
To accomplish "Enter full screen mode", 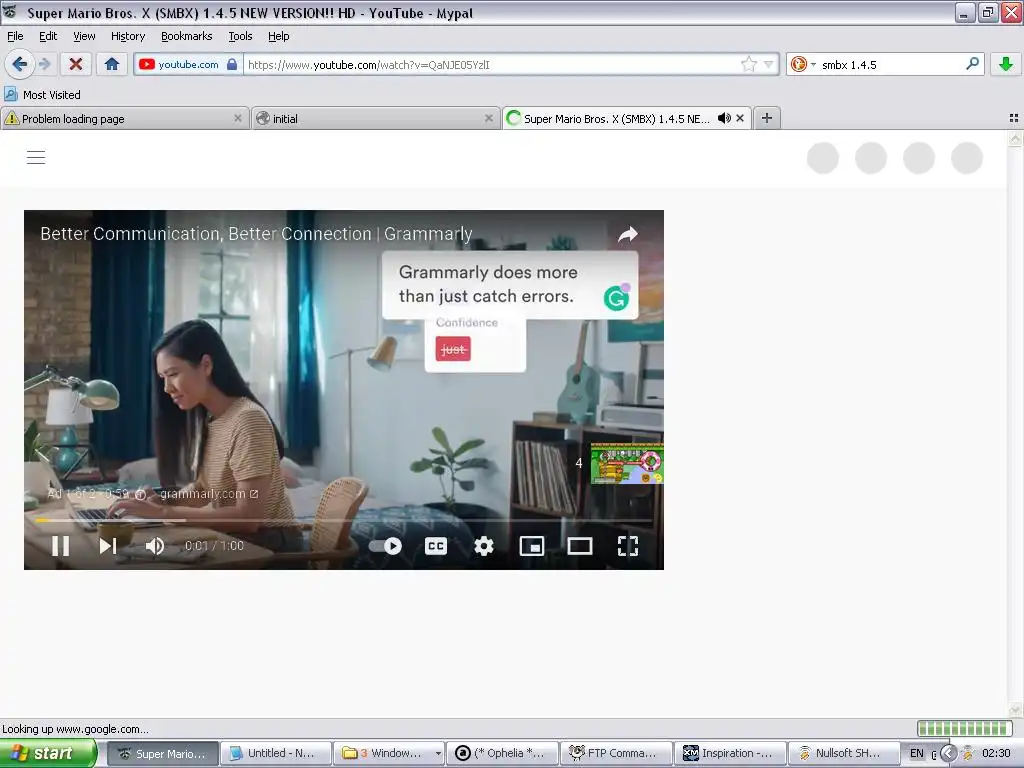I will 628,545.
